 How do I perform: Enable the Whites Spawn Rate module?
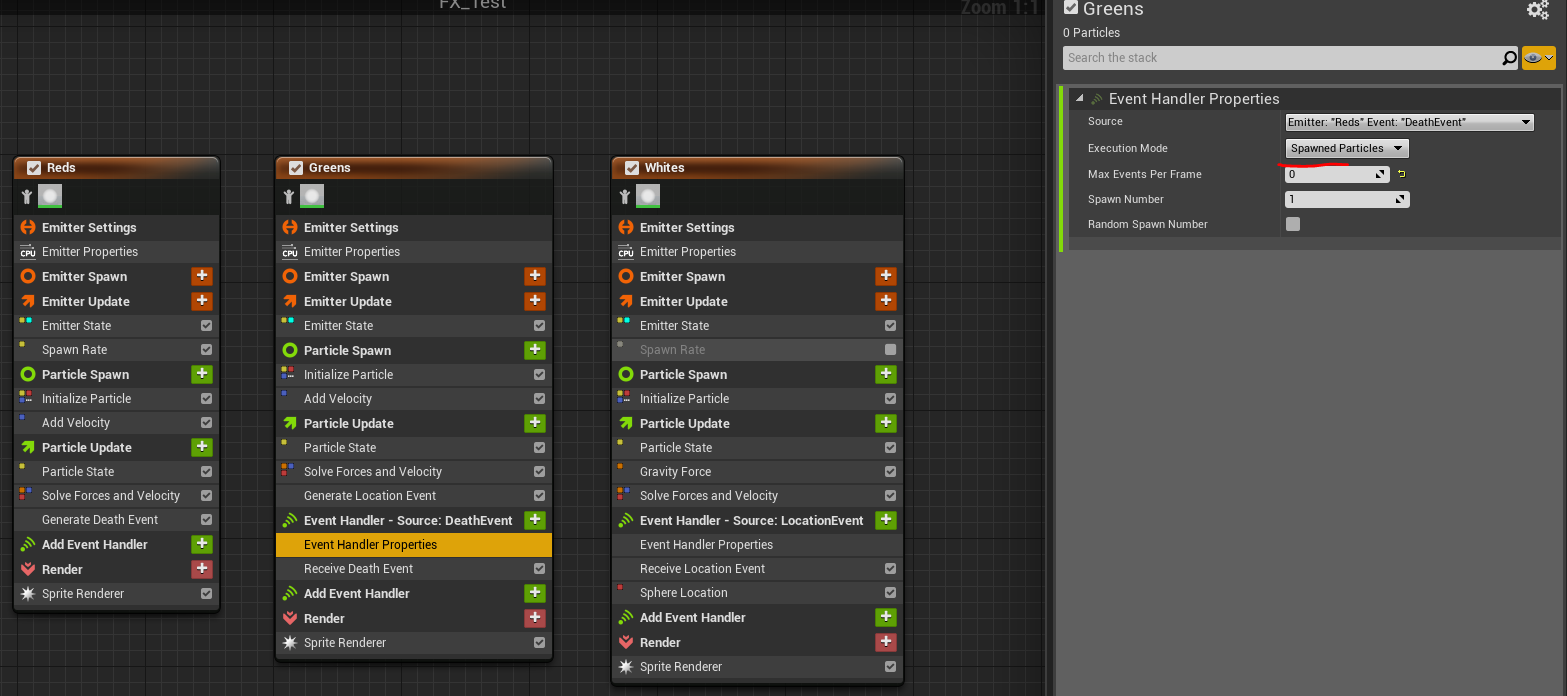click(x=890, y=350)
